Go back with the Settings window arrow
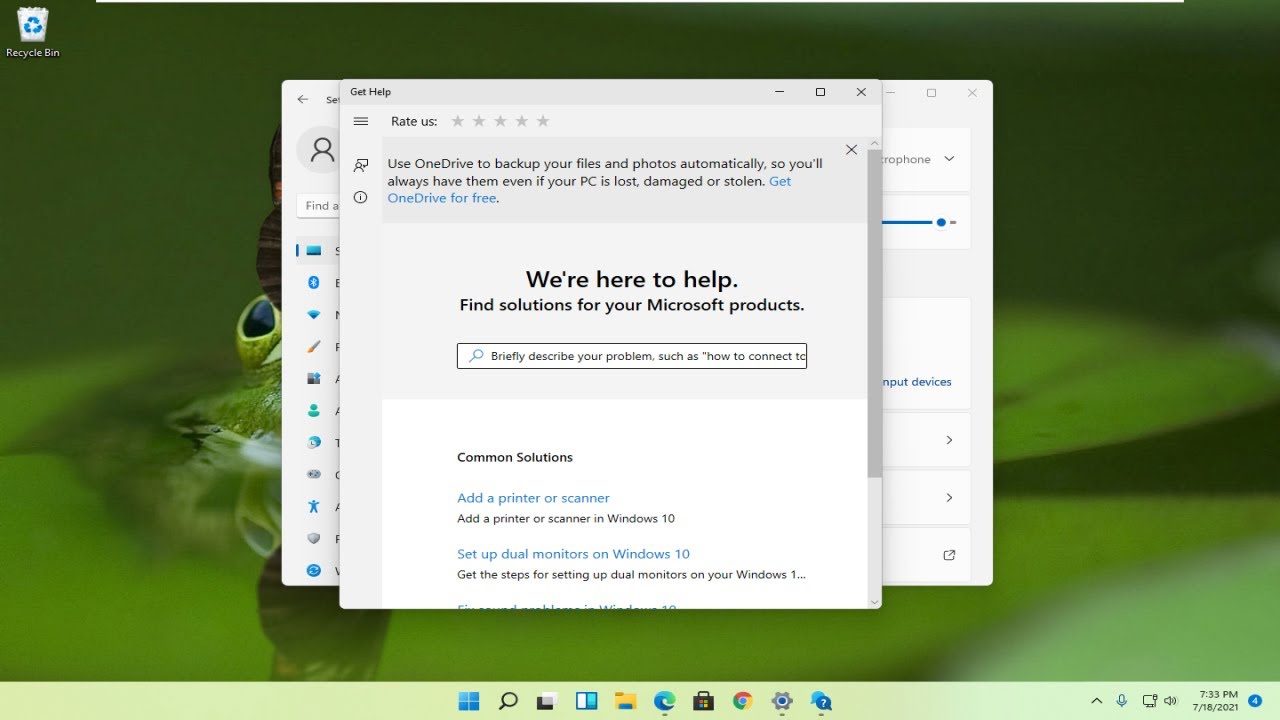The width and height of the screenshot is (1280, 720). coord(303,99)
